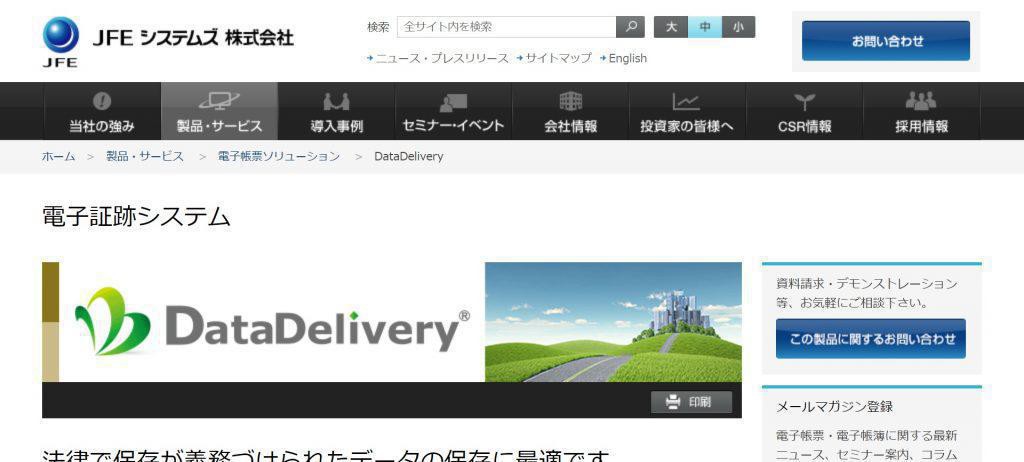Open the 当社の強み menu
1024x462 pixels.
[102, 111]
